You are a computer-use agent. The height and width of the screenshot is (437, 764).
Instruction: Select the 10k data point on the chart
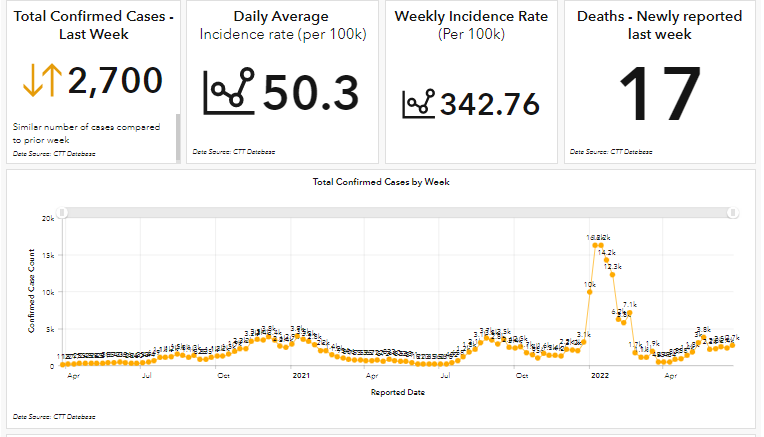point(590,292)
